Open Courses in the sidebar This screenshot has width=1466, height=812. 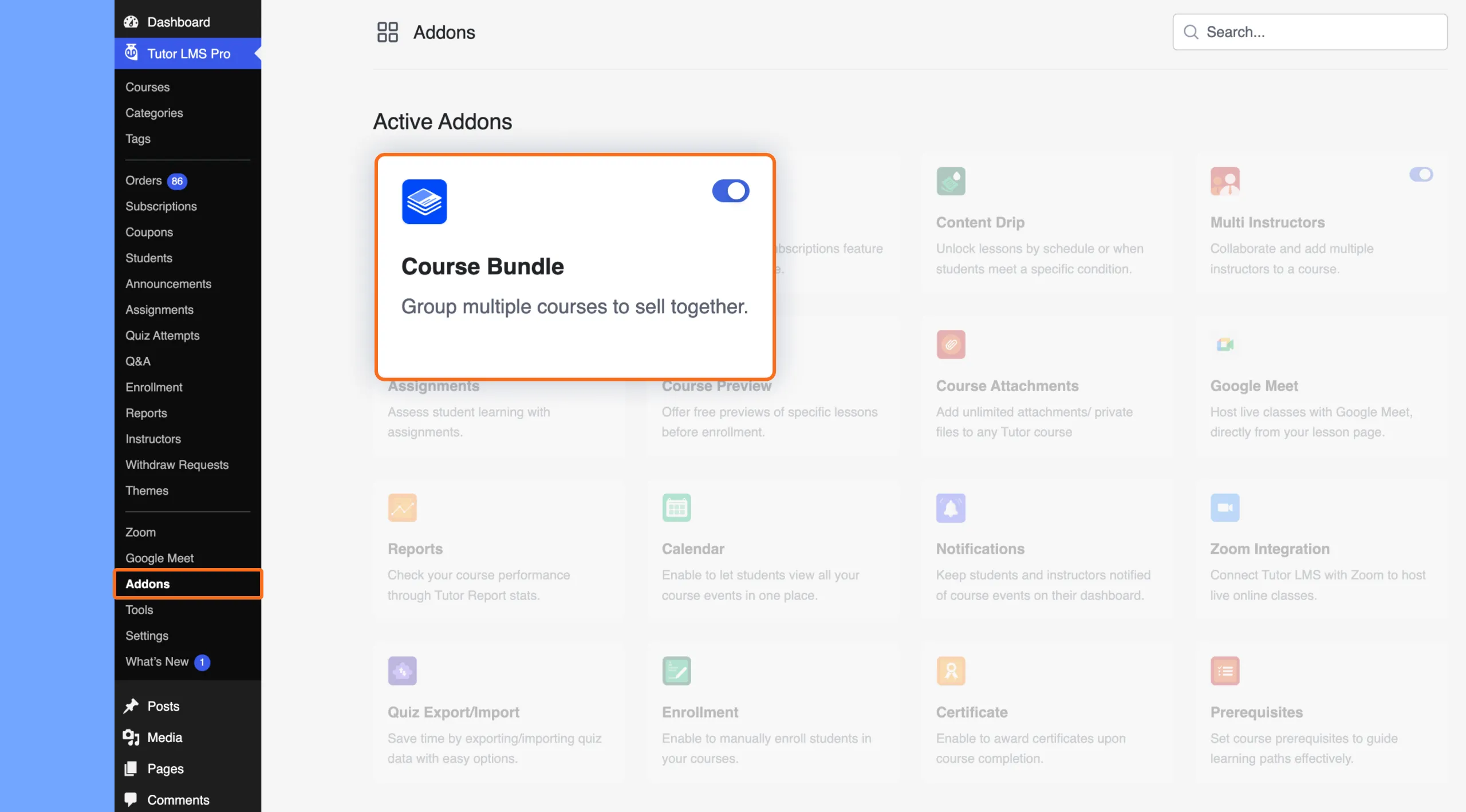(x=147, y=87)
